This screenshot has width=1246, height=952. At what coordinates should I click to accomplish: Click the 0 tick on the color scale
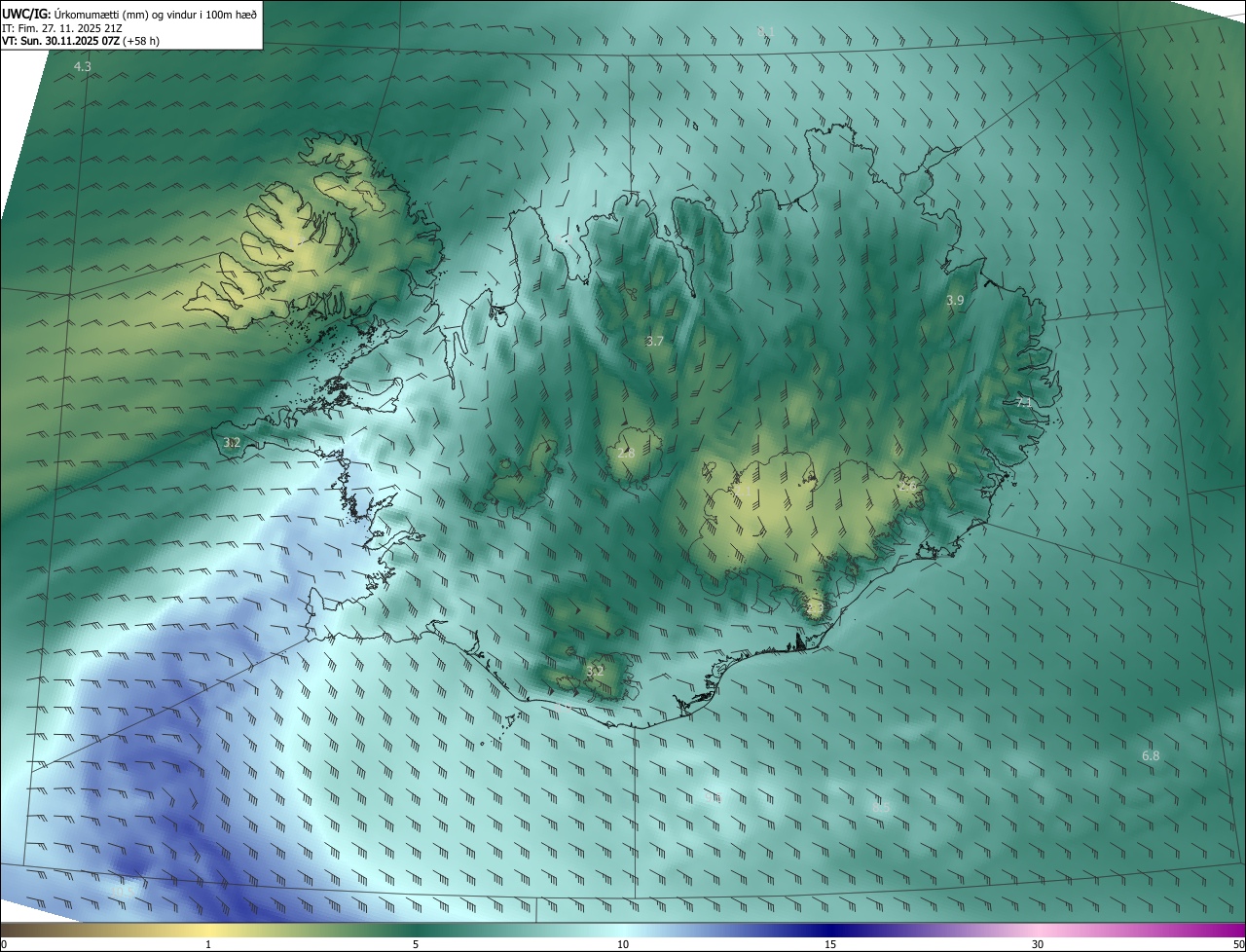click(x=4, y=944)
